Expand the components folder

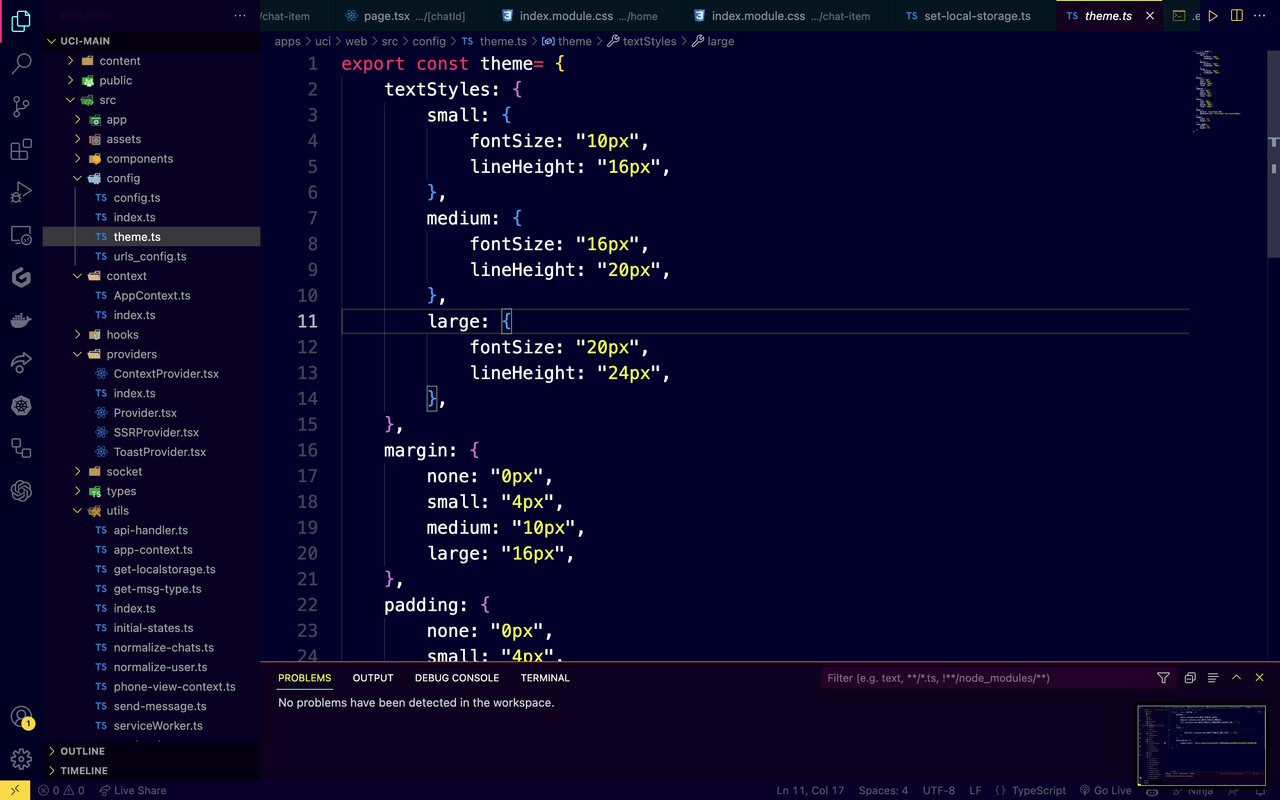[151, 158]
